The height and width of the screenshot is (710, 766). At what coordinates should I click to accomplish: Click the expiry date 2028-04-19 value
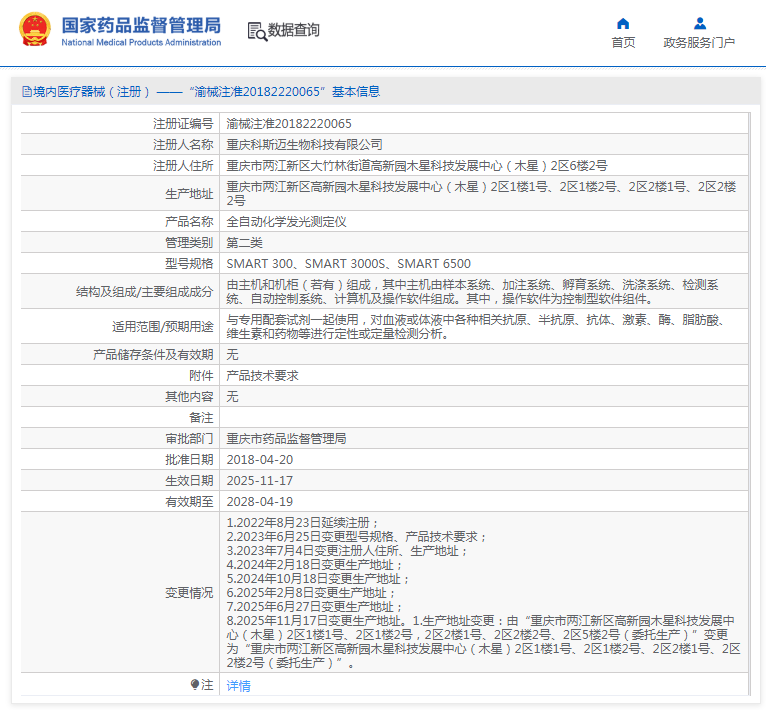tap(260, 501)
